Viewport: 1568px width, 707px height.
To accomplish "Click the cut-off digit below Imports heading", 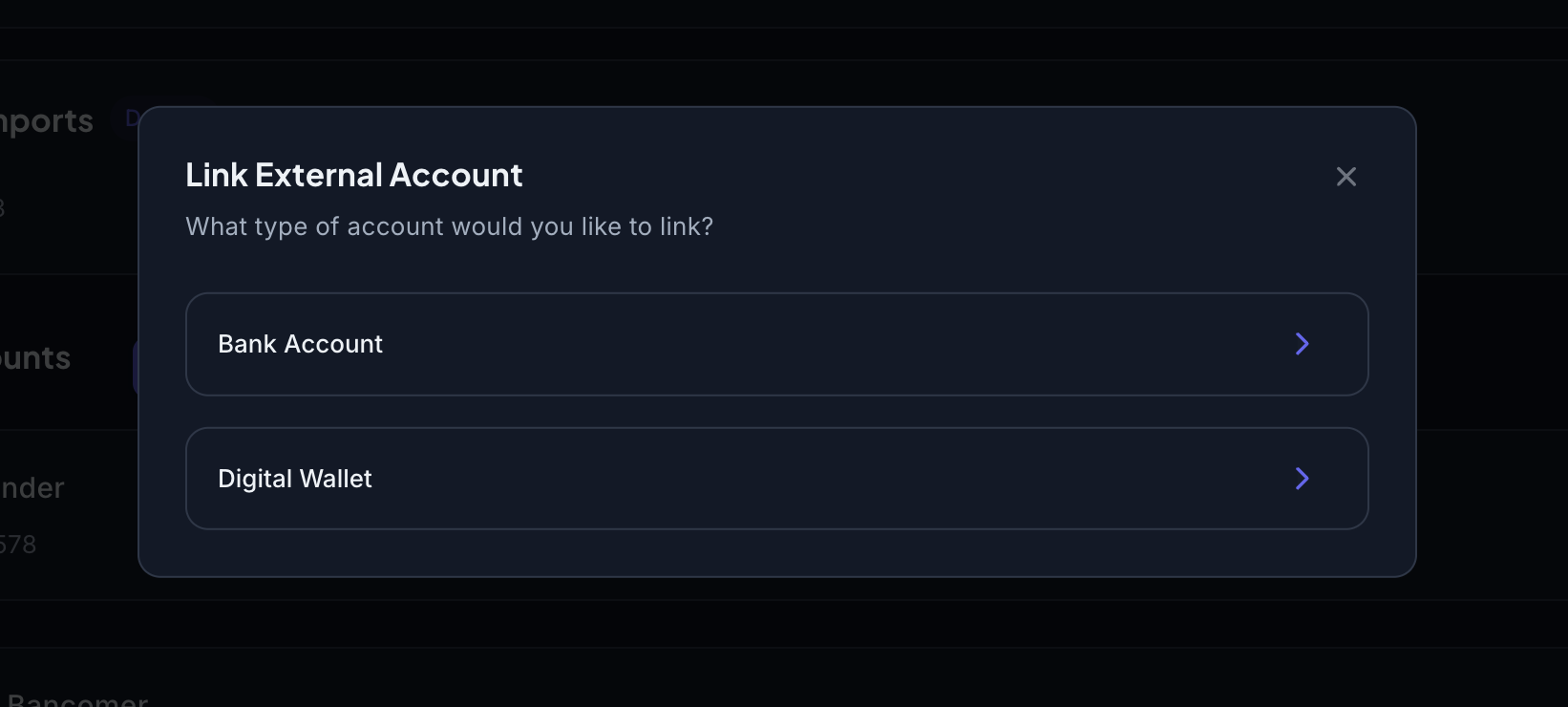I will [3, 207].
